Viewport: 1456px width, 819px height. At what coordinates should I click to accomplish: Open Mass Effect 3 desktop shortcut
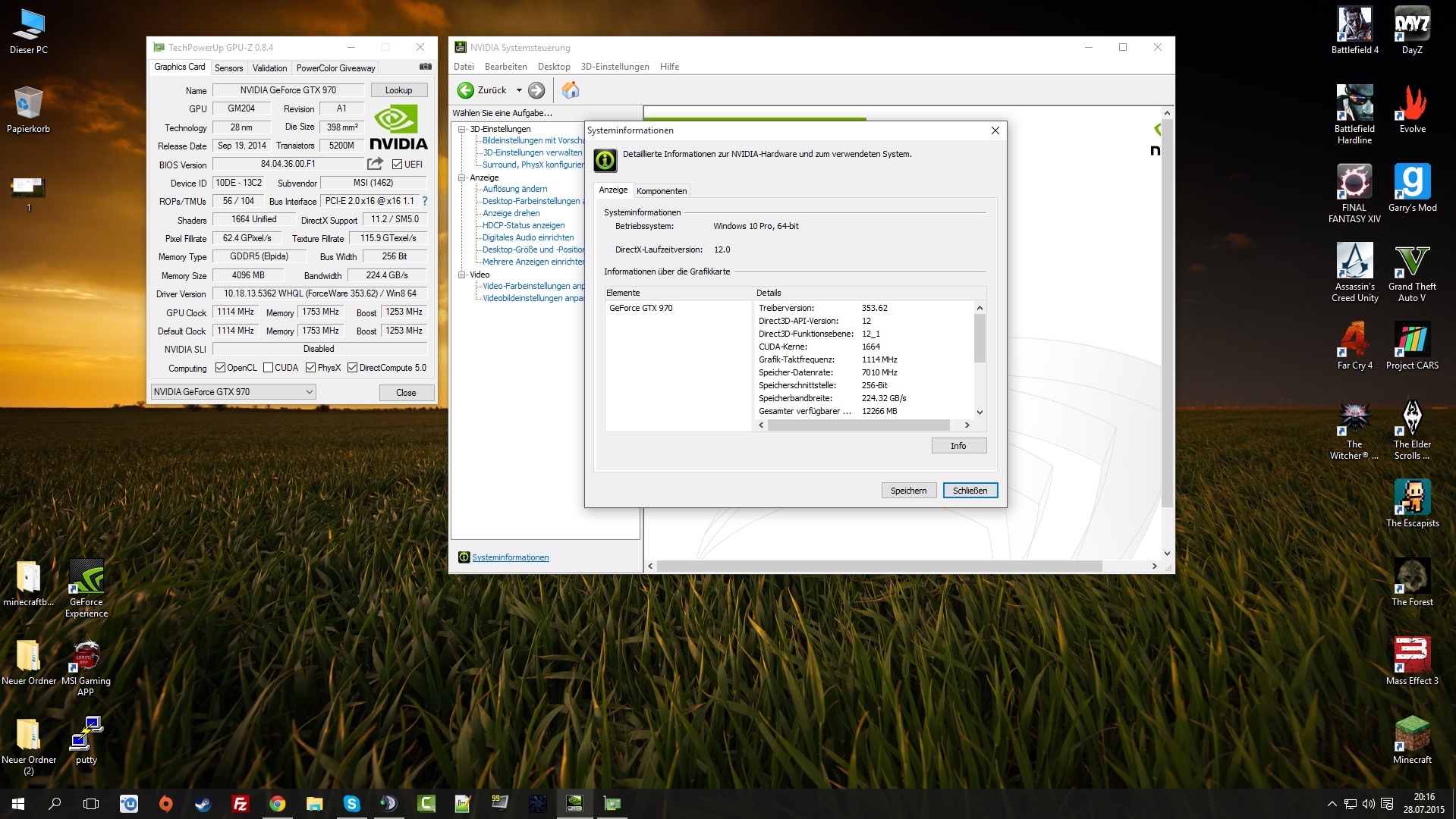coord(1412,661)
